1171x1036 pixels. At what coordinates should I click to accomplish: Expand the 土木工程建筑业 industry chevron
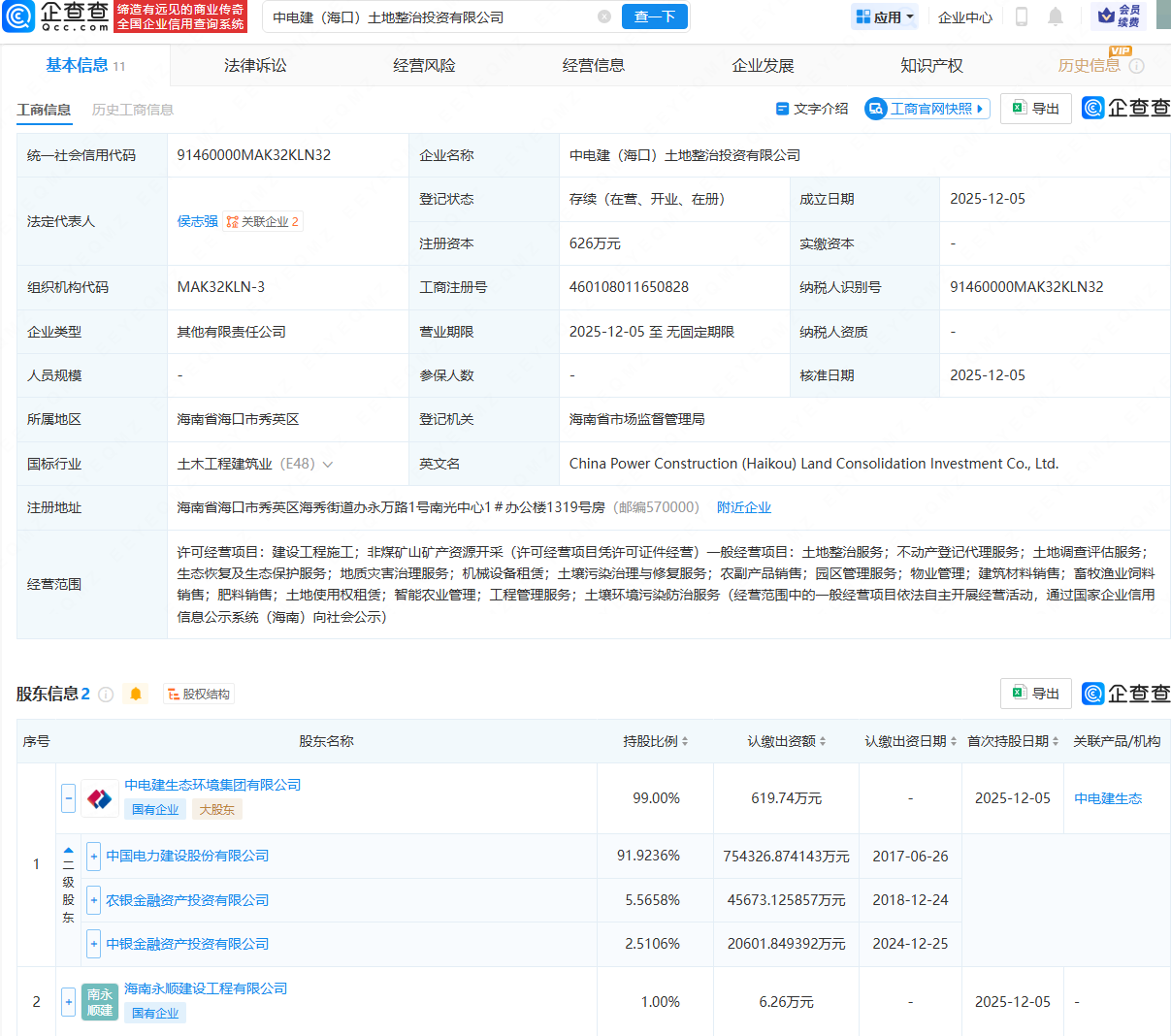point(328,465)
